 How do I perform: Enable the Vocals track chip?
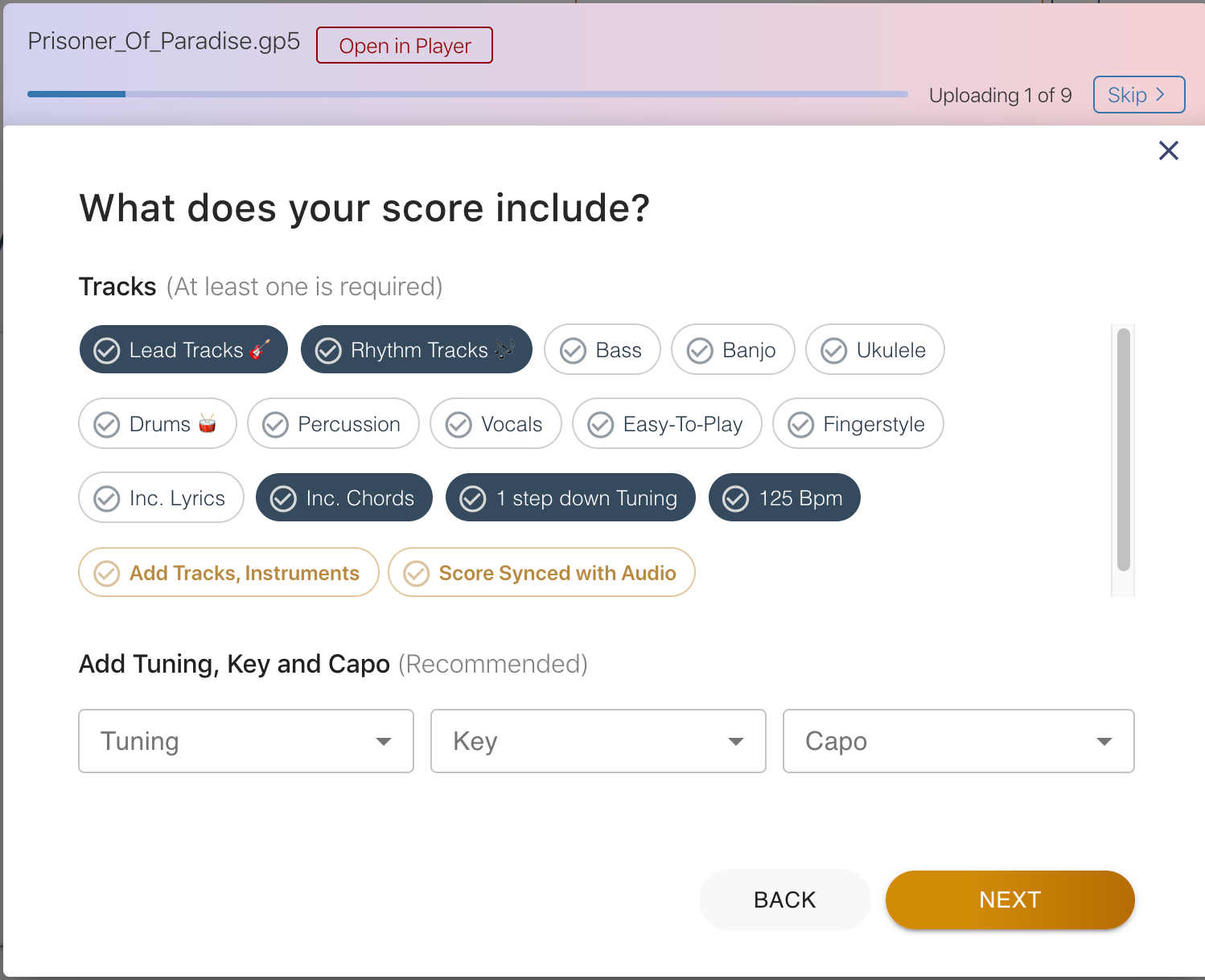pyautogui.click(x=496, y=424)
